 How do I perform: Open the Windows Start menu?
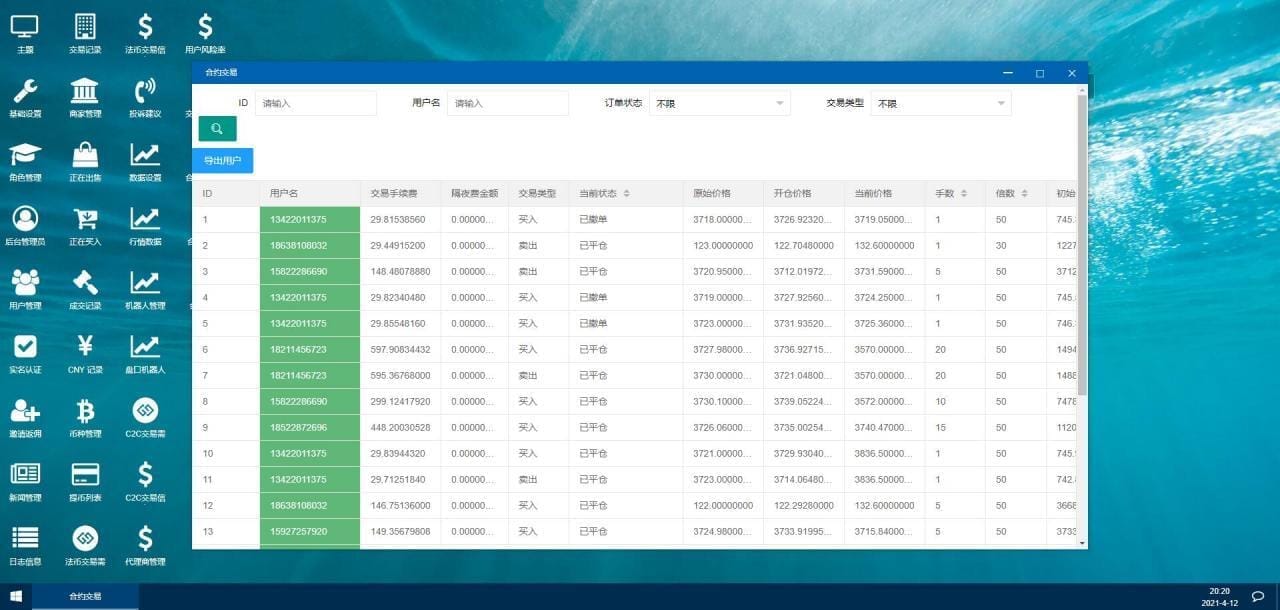(x=16, y=597)
